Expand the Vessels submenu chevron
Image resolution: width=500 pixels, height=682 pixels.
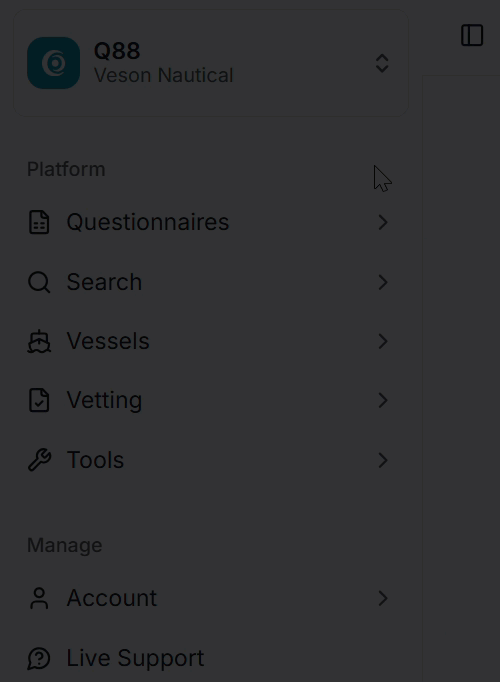(383, 341)
